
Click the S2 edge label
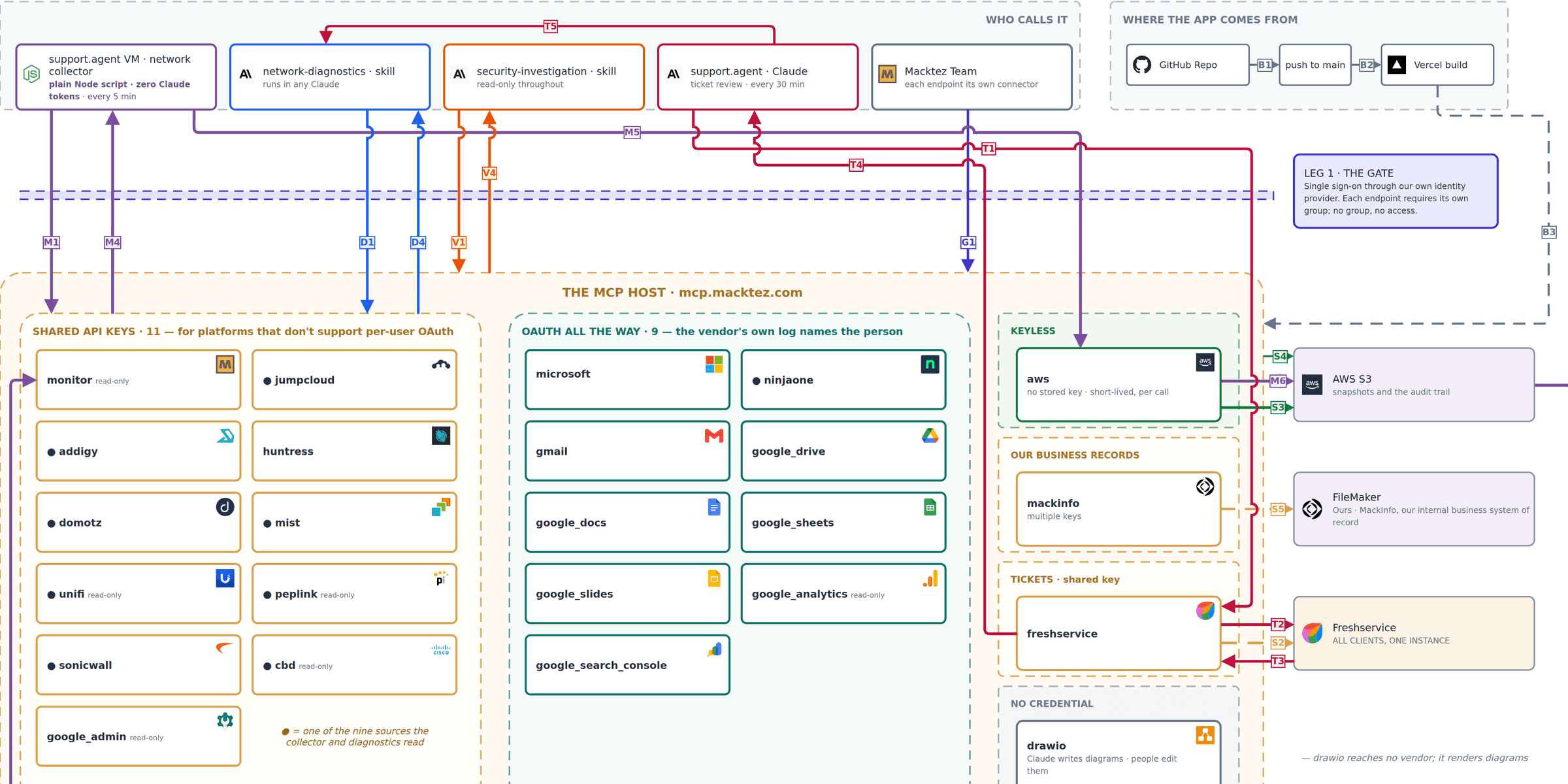1278,642
